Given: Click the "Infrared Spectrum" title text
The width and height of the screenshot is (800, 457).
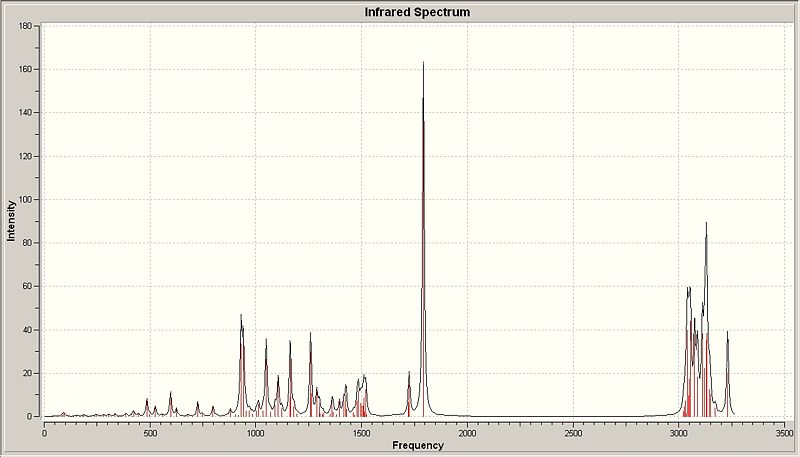Looking at the screenshot, I should 417,12.
